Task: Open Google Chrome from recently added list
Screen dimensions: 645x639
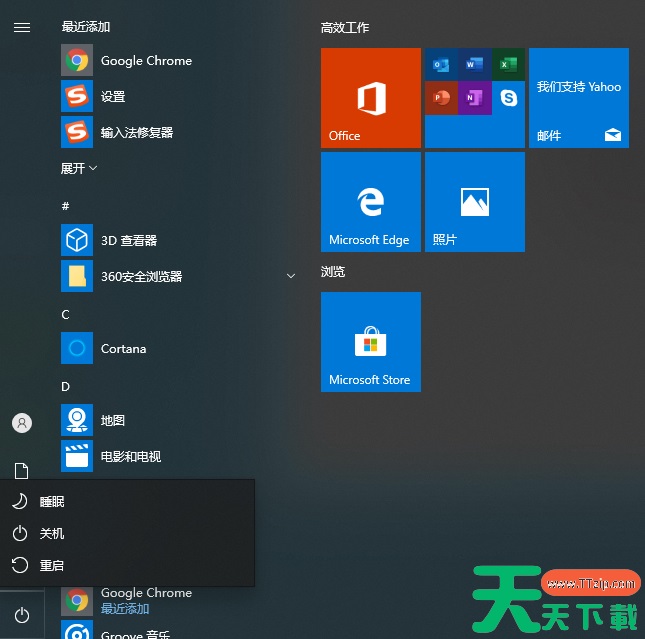Action: coord(146,61)
